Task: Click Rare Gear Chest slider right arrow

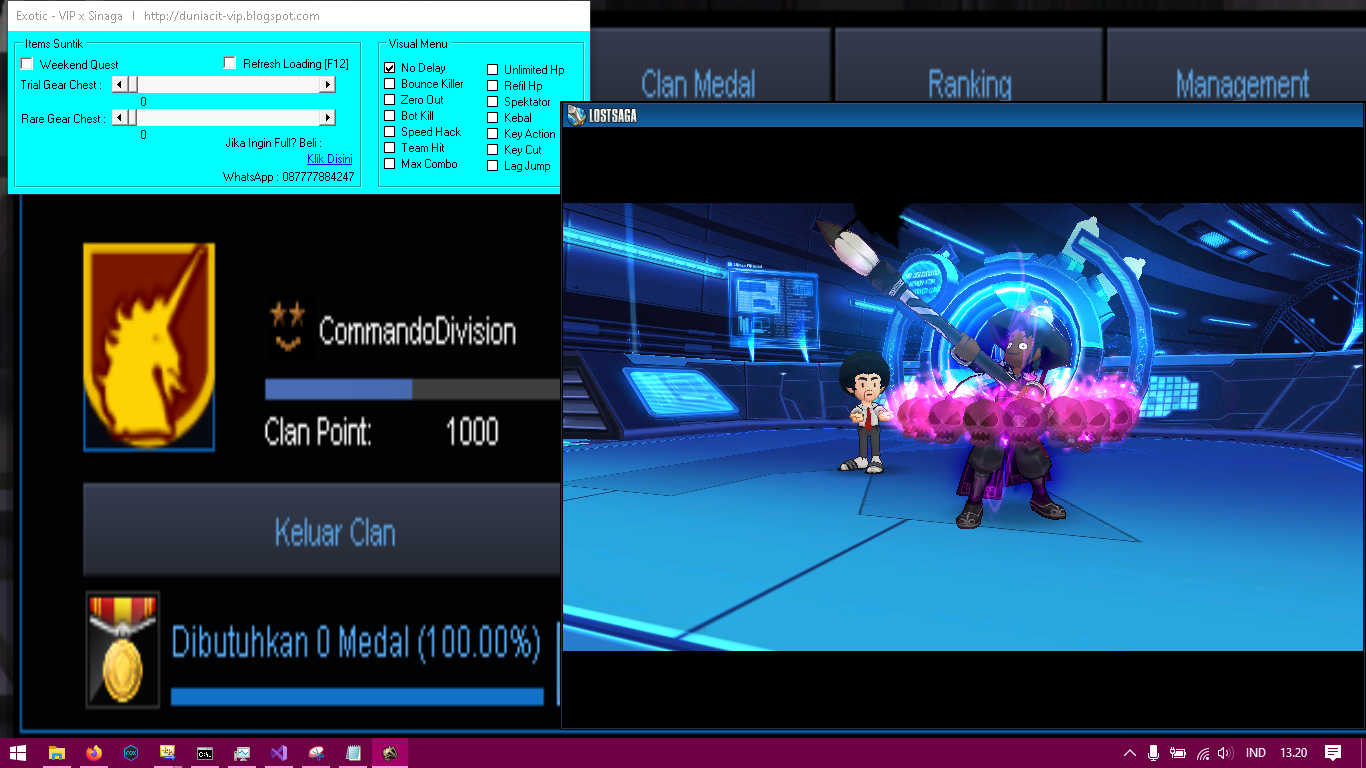Action: tap(327, 118)
